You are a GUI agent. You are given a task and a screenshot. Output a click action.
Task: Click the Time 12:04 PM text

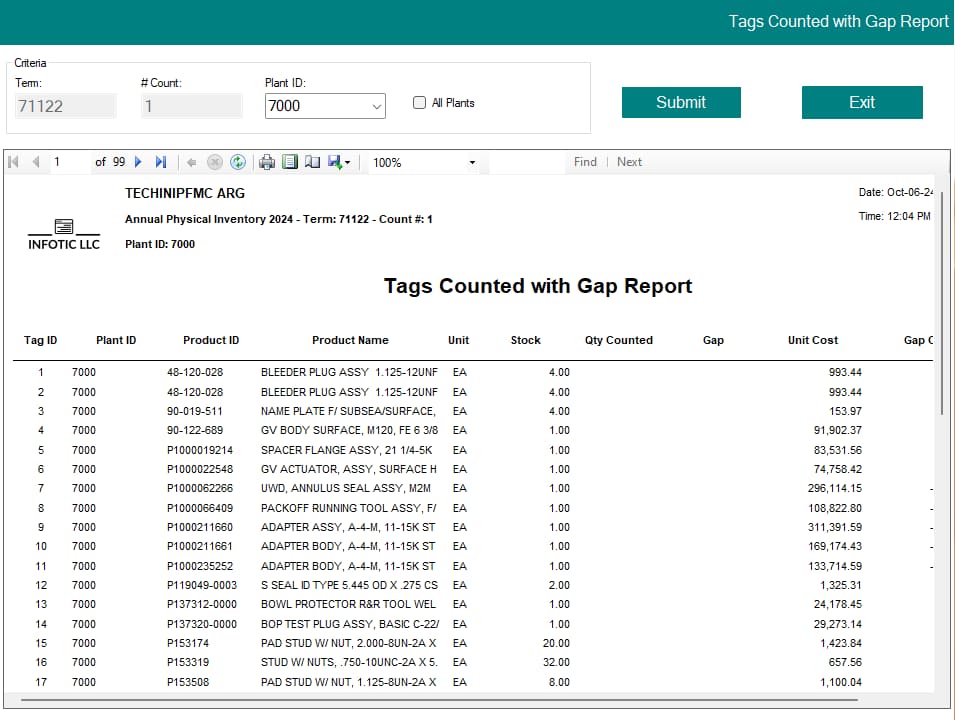pyautogui.click(x=894, y=216)
